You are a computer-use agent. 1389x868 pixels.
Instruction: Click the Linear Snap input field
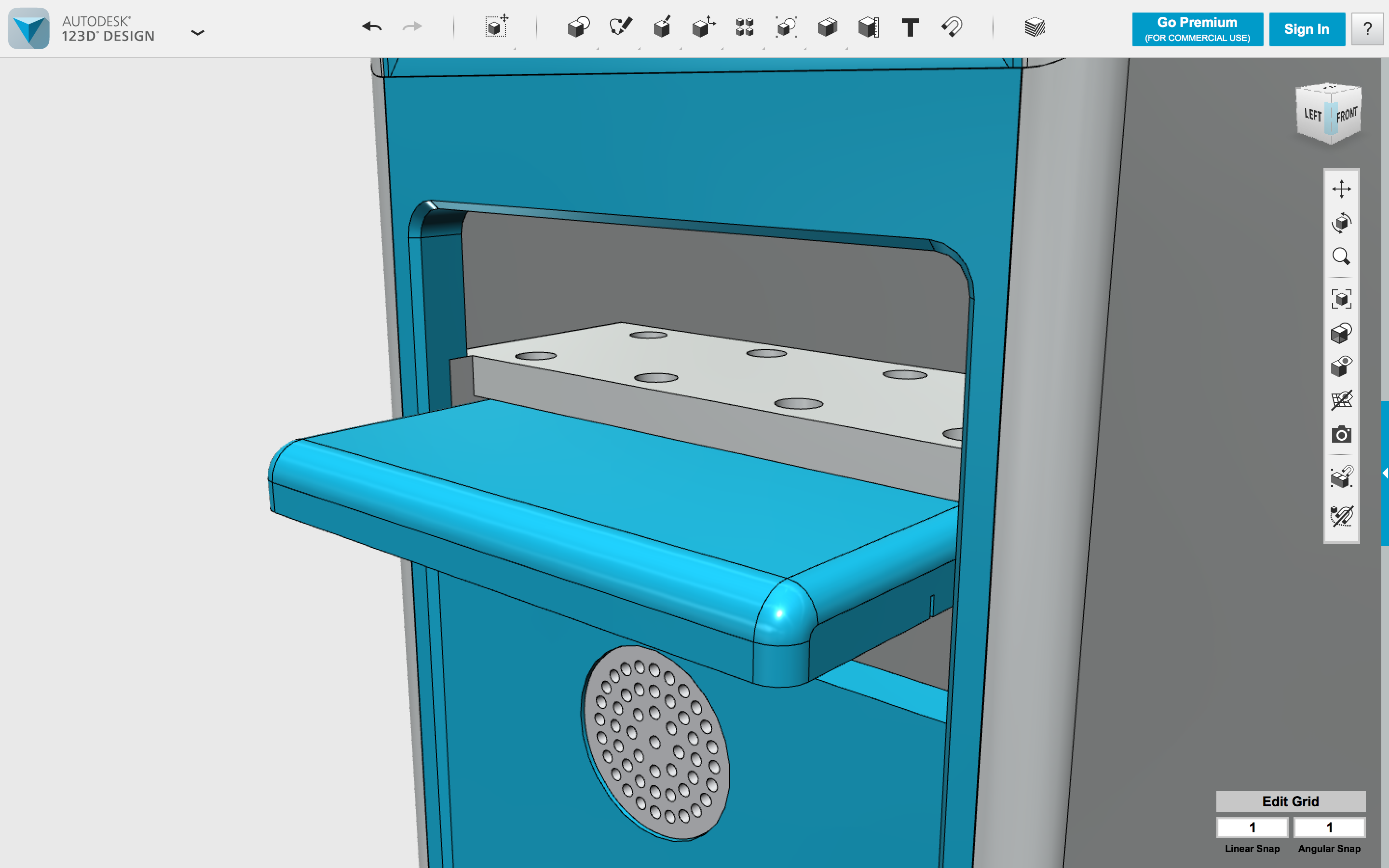click(x=1252, y=827)
